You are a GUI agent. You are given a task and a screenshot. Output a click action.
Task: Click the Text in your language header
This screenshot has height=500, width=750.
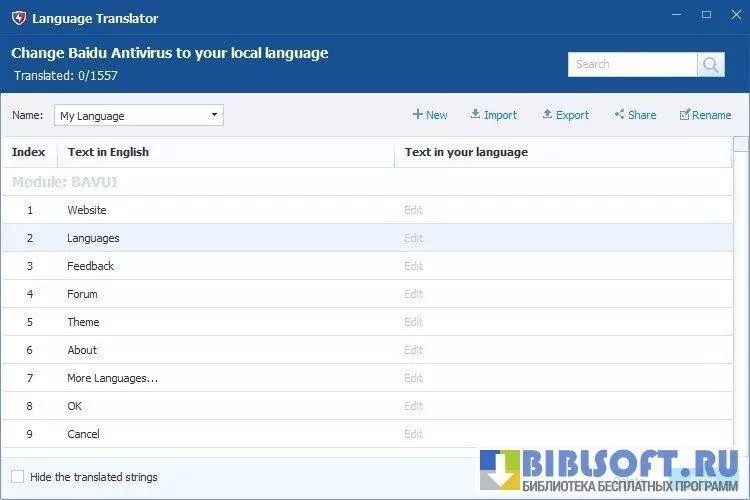(x=466, y=152)
